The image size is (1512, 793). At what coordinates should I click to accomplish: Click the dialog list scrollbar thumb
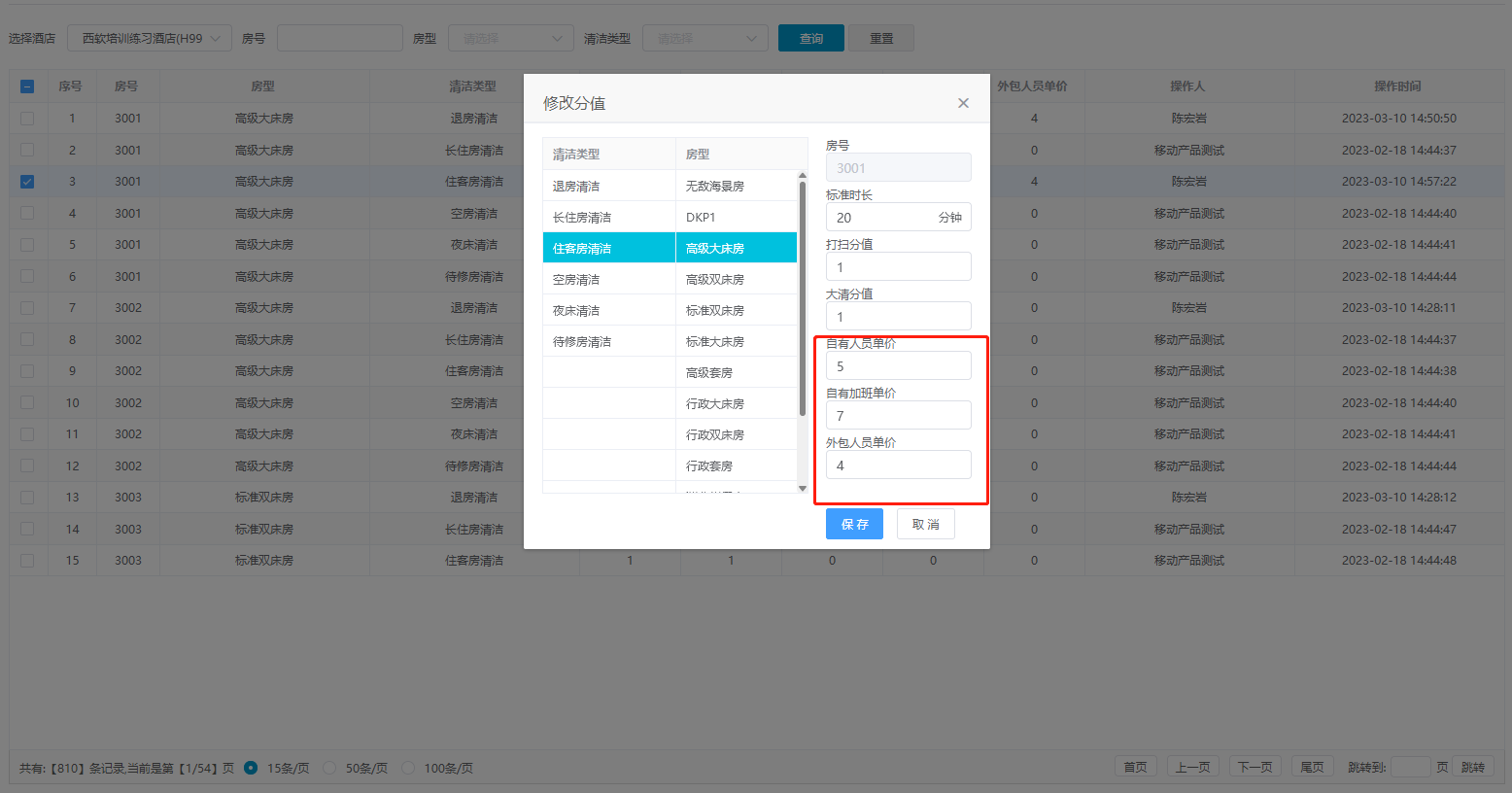pyautogui.click(x=803, y=299)
